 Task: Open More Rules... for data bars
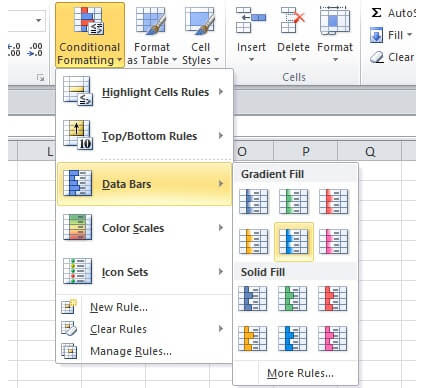tap(300, 373)
